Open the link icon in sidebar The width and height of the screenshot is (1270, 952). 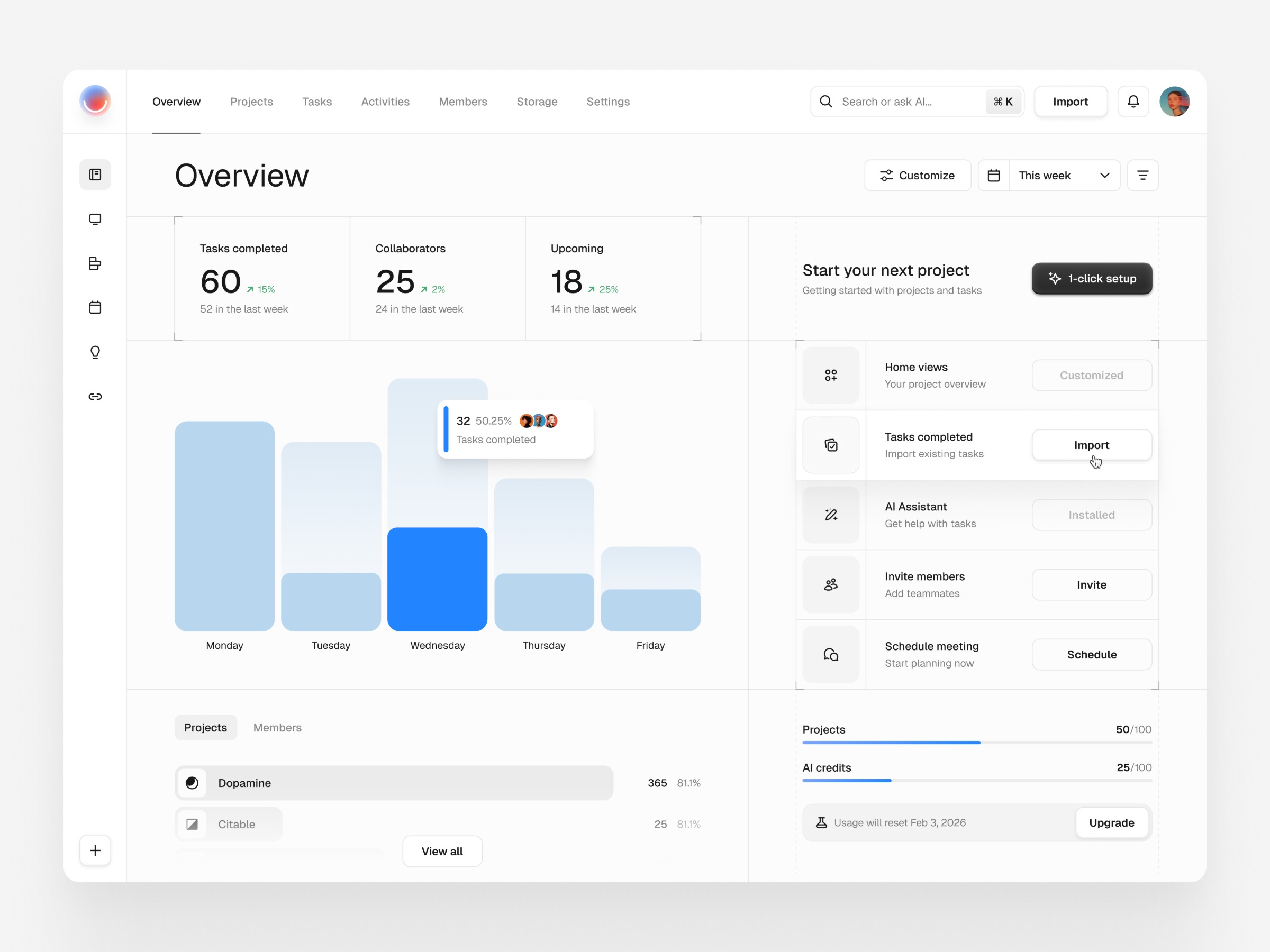pyautogui.click(x=95, y=397)
